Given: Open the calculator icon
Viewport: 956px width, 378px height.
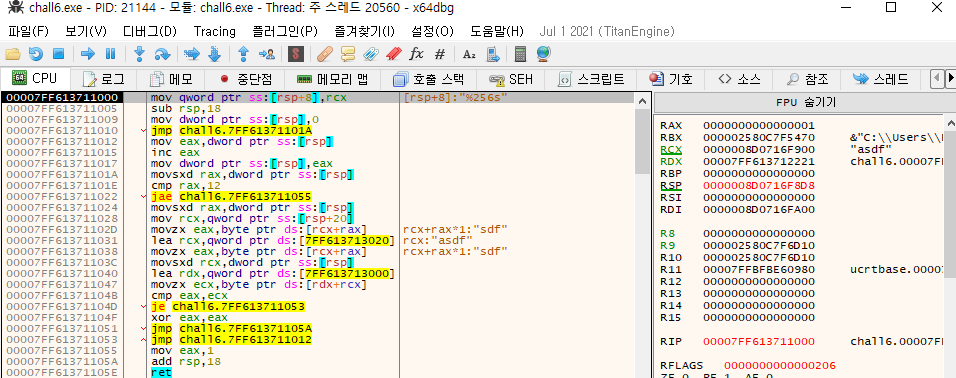Looking at the screenshot, I should click(x=520, y=54).
